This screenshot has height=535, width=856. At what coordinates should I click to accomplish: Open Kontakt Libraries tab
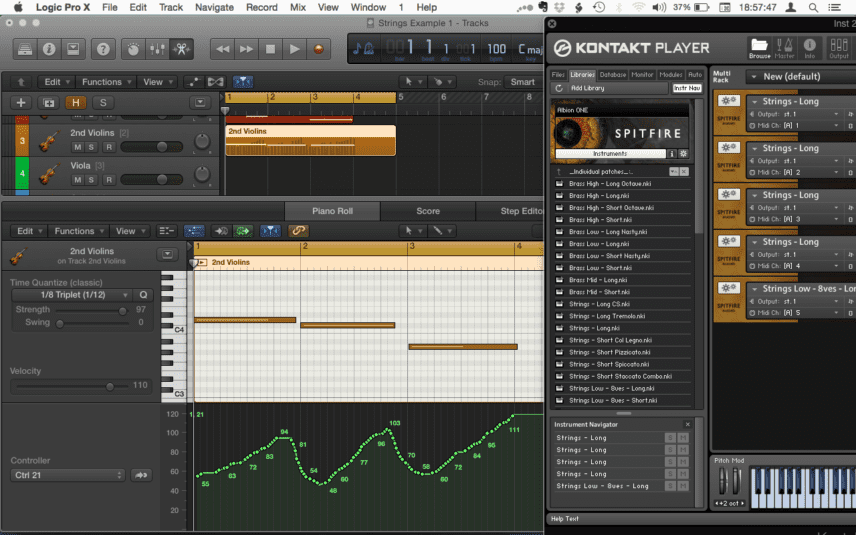pyautogui.click(x=582, y=75)
